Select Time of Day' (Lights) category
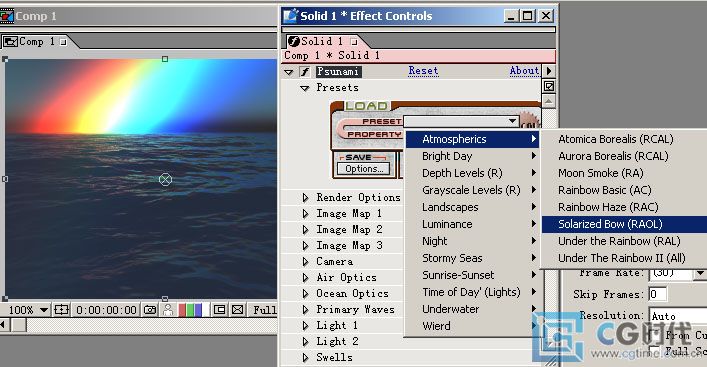Image resolution: width=707 pixels, height=367 pixels. 472,292
